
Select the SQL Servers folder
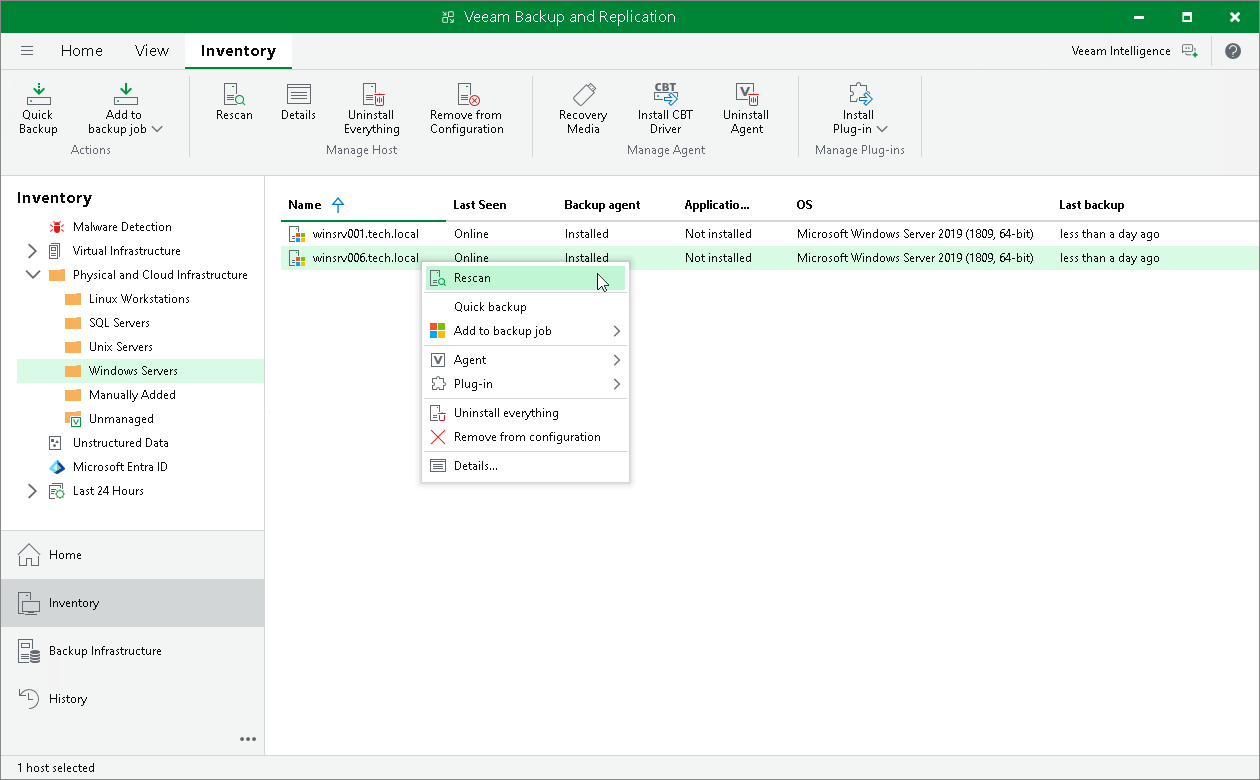tap(119, 323)
